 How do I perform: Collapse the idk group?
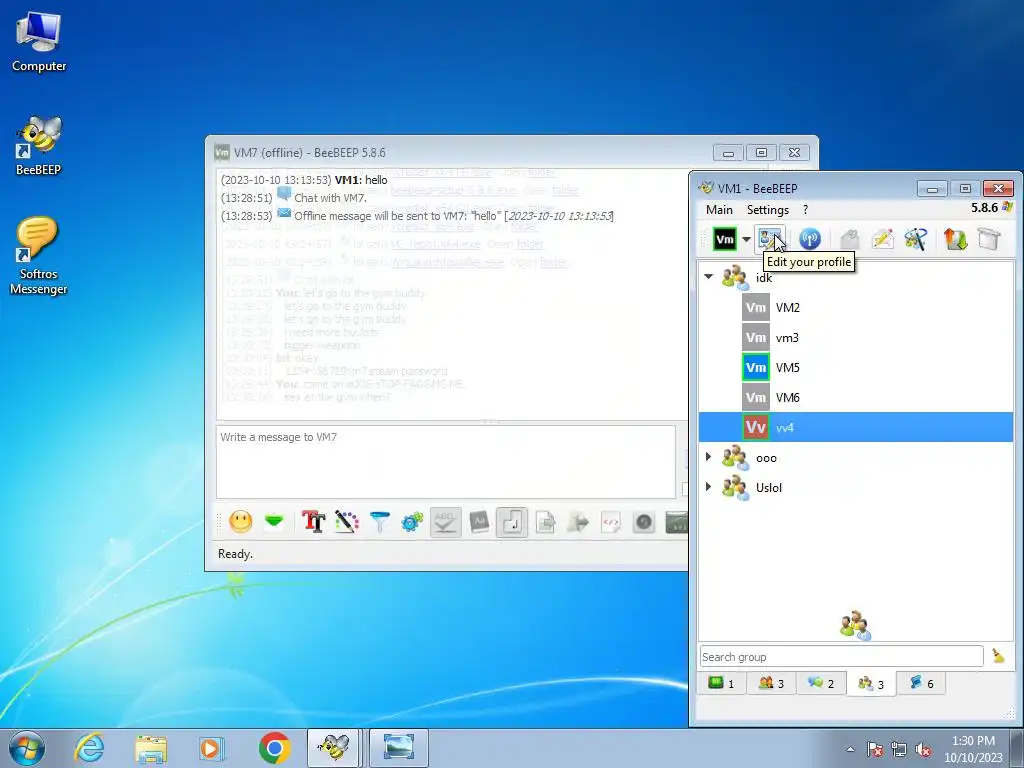tap(709, 277)
